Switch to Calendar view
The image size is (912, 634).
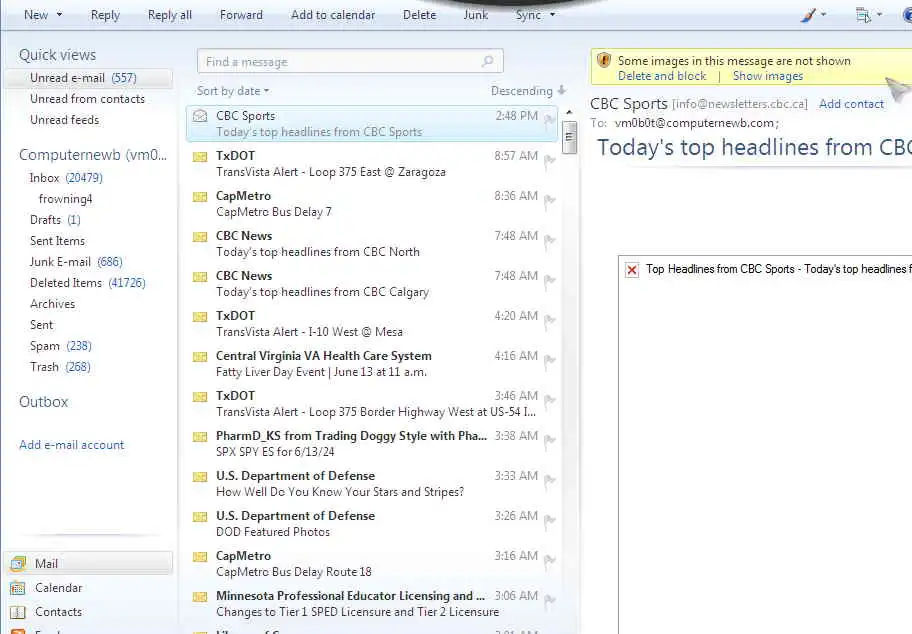point(58,587)
